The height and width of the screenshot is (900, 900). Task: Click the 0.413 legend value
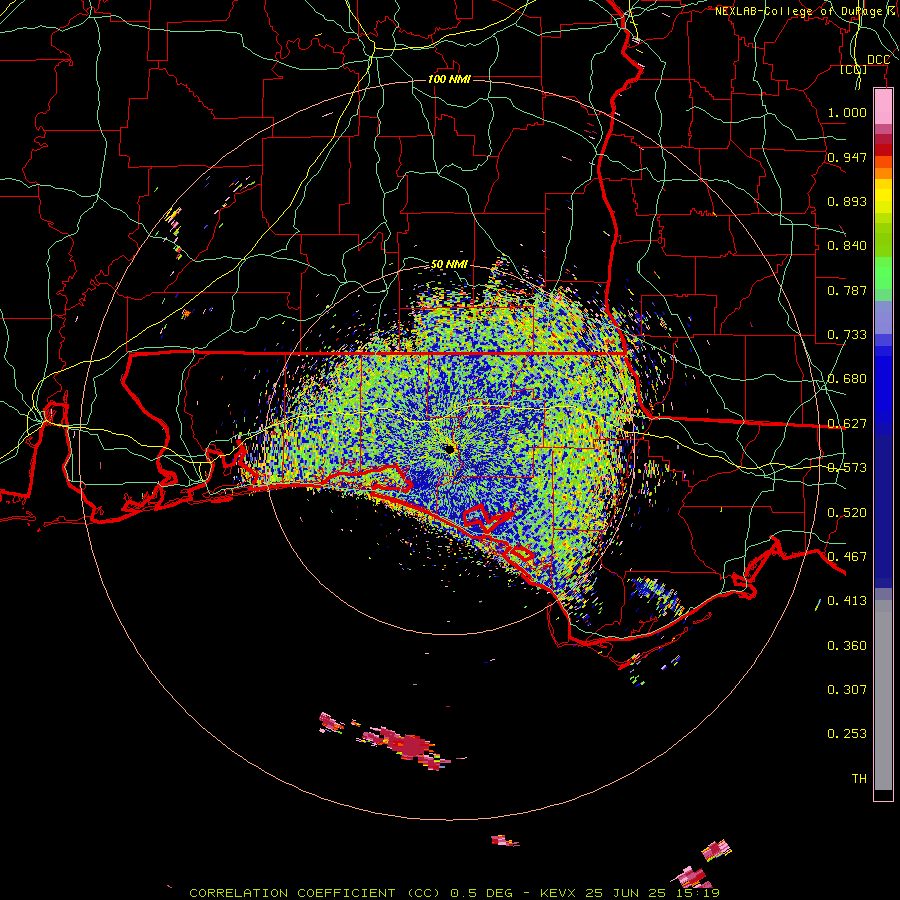point(847,601)
